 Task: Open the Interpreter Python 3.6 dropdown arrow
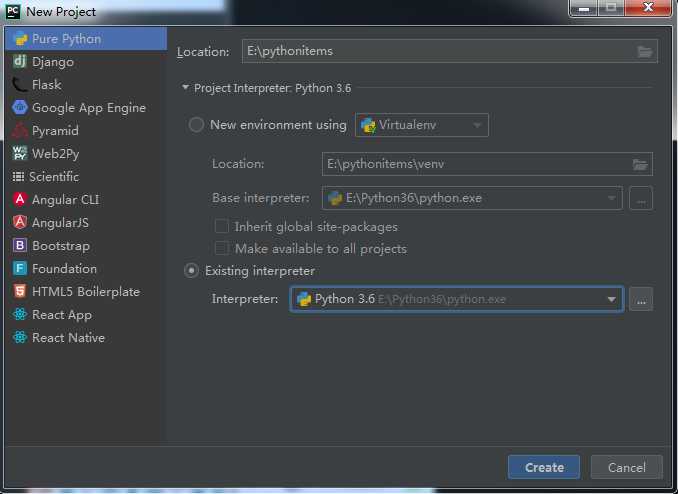point(611,299)
